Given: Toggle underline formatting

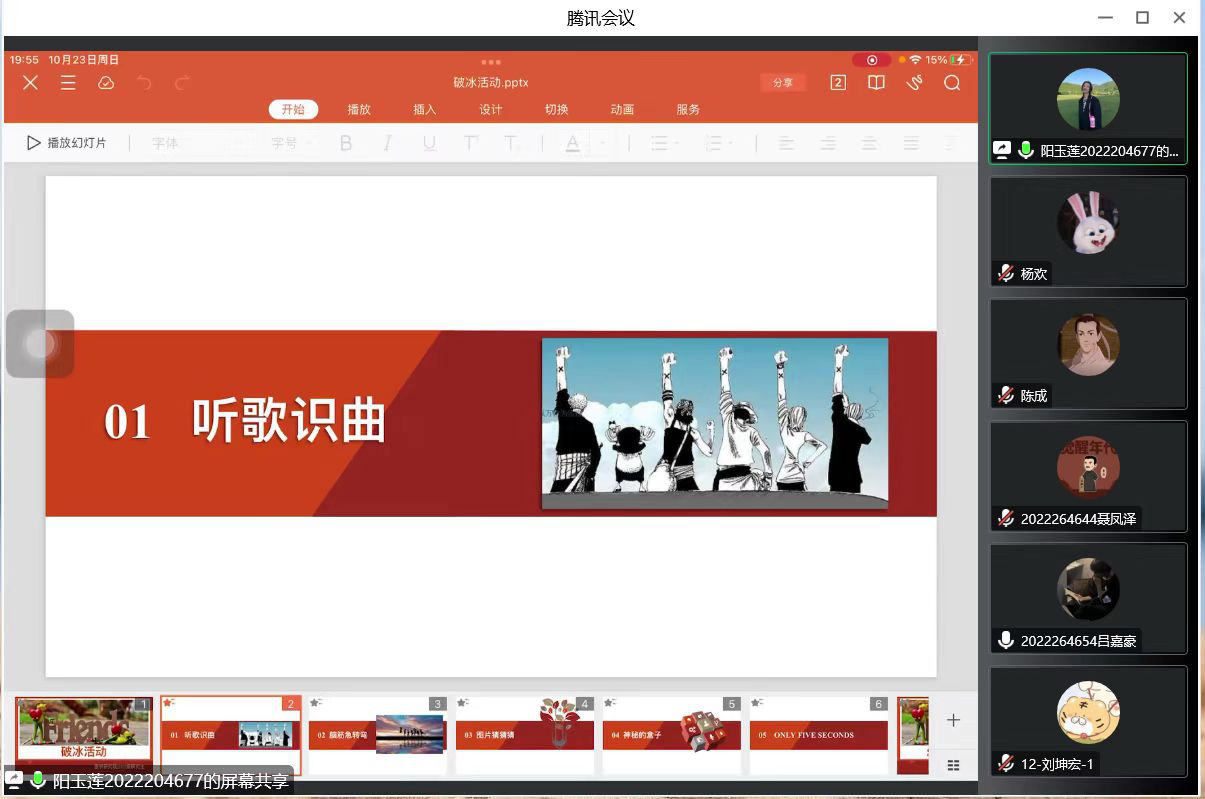Looking at the screenshot, I should 429,143.
